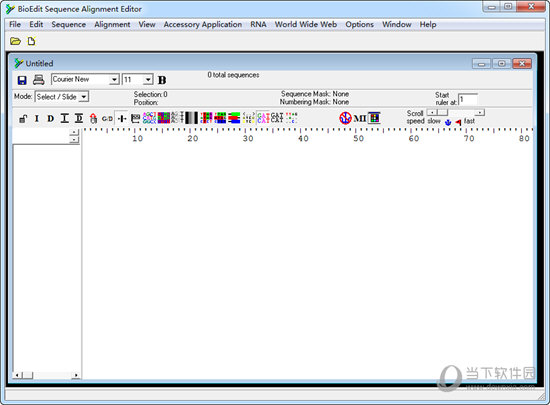The height and width of the screenshot is (405, 550).
Task: Click the yellow dotted identity view icon
Action: tap(249, 118)
